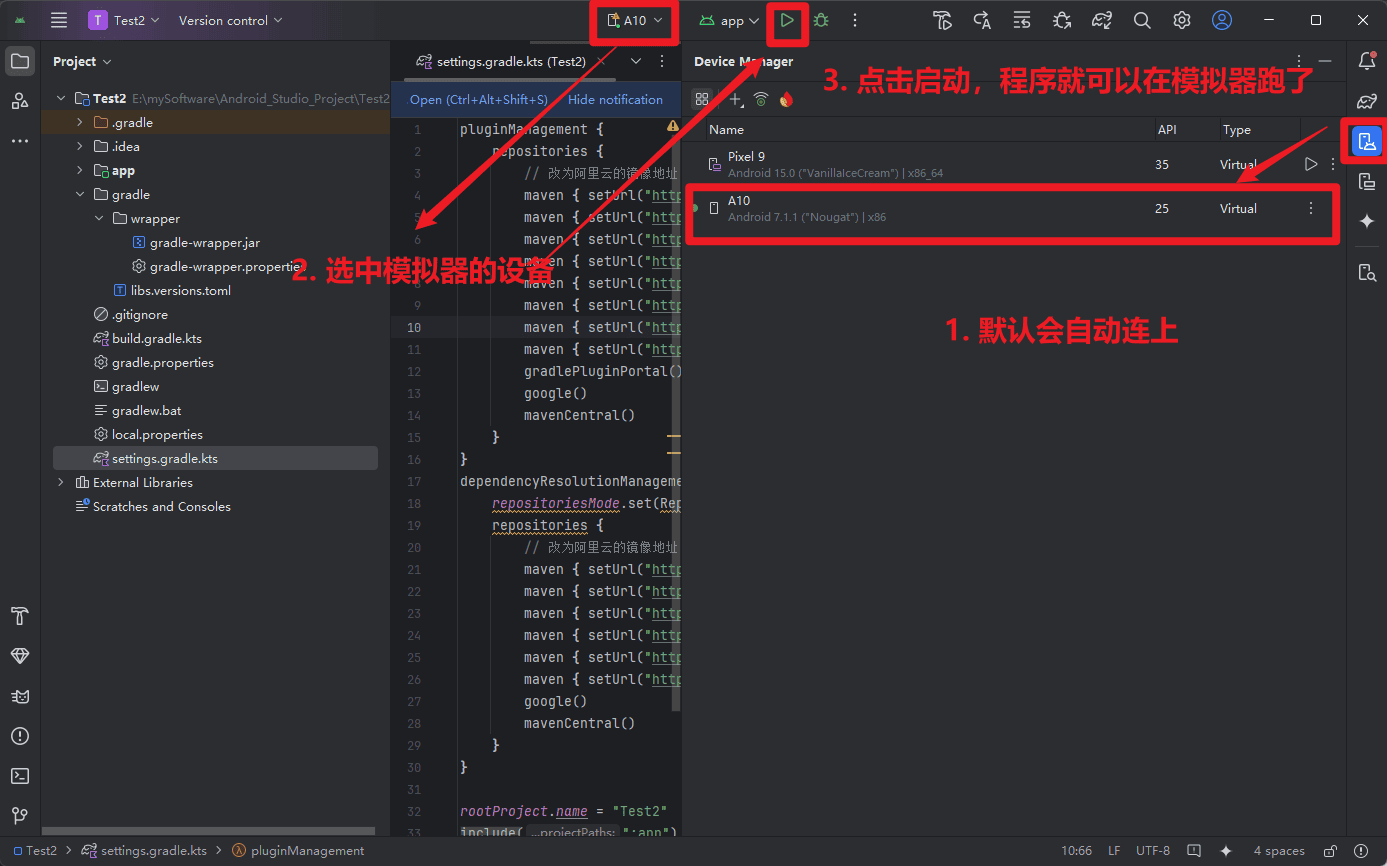Image resolution: width=1387 pixels, height=866 pixels.
Task: Toggle the Project tool window folder button
Action: point(19,61)
